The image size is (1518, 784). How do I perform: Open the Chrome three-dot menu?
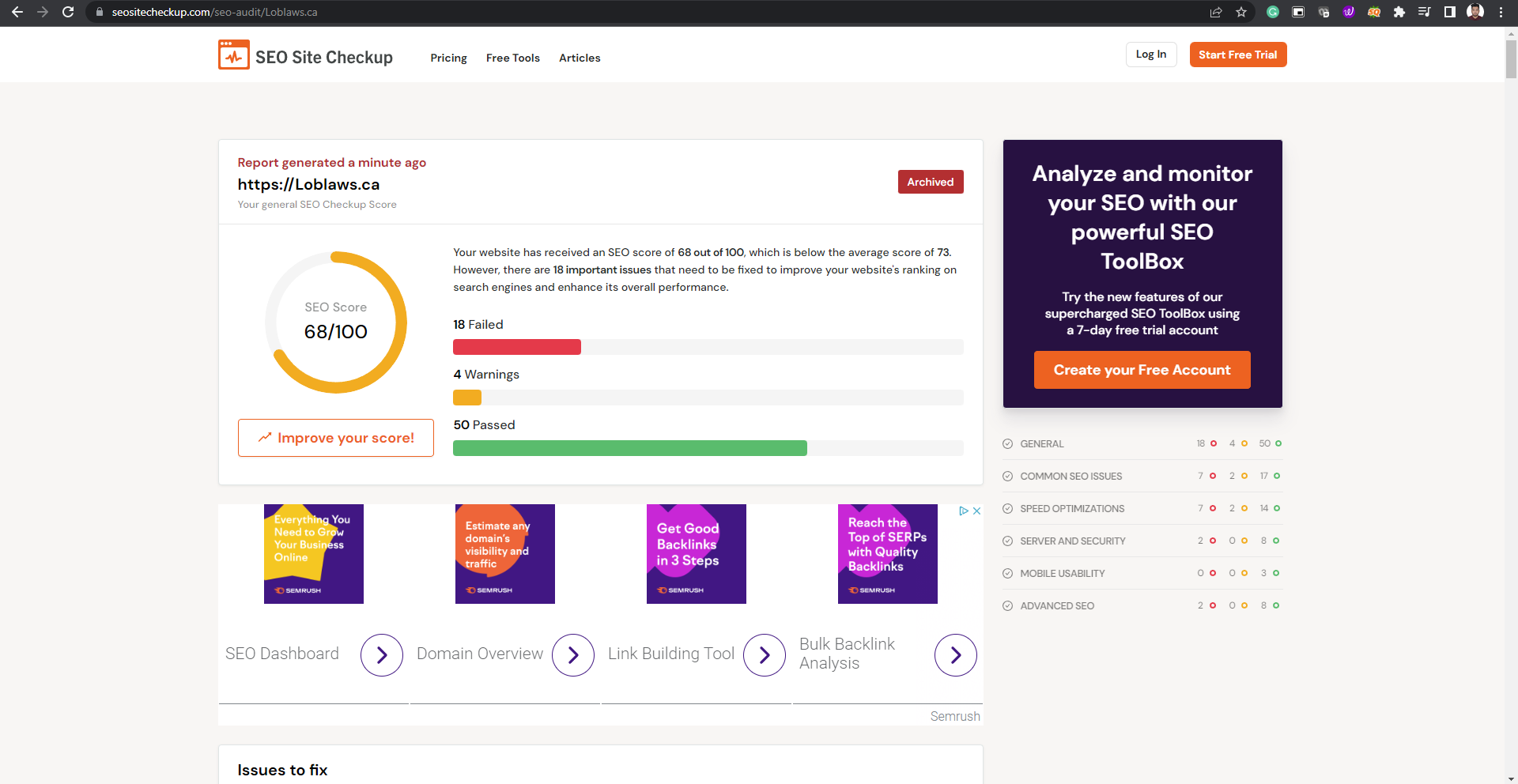point(1501,12)
